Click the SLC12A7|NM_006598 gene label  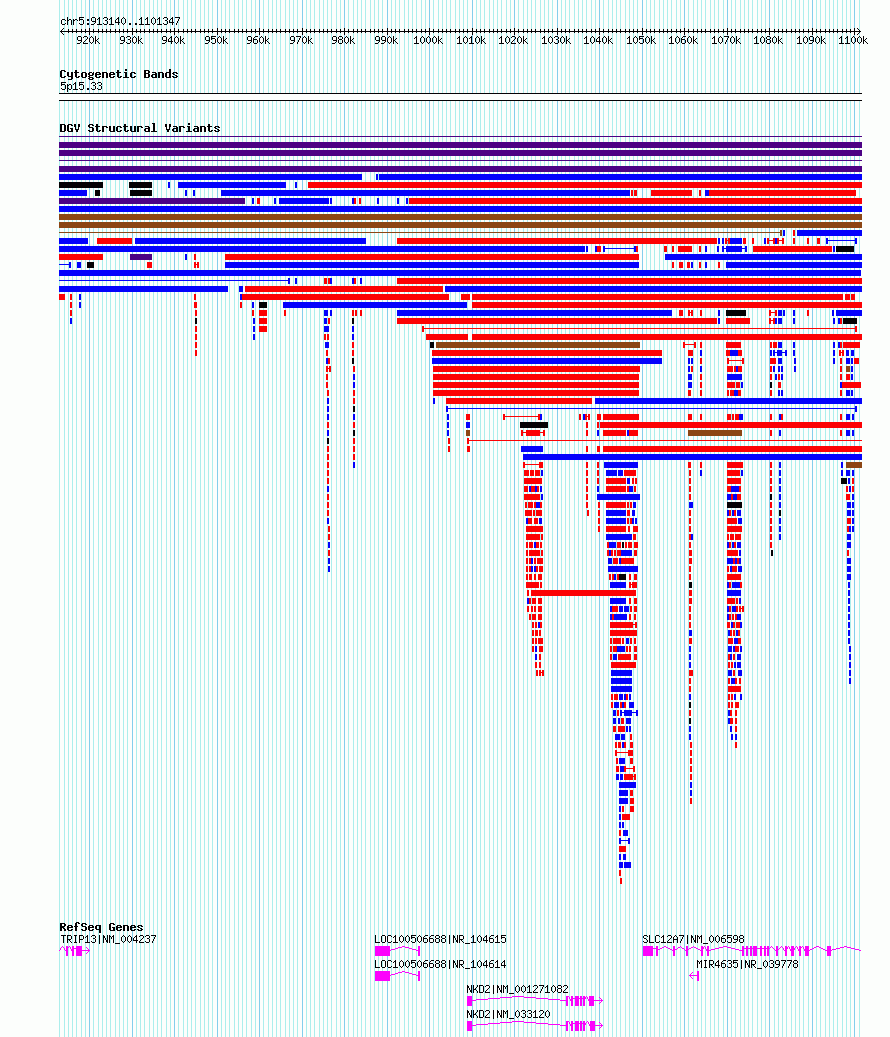pyautogui.click(x=694, y=939)
